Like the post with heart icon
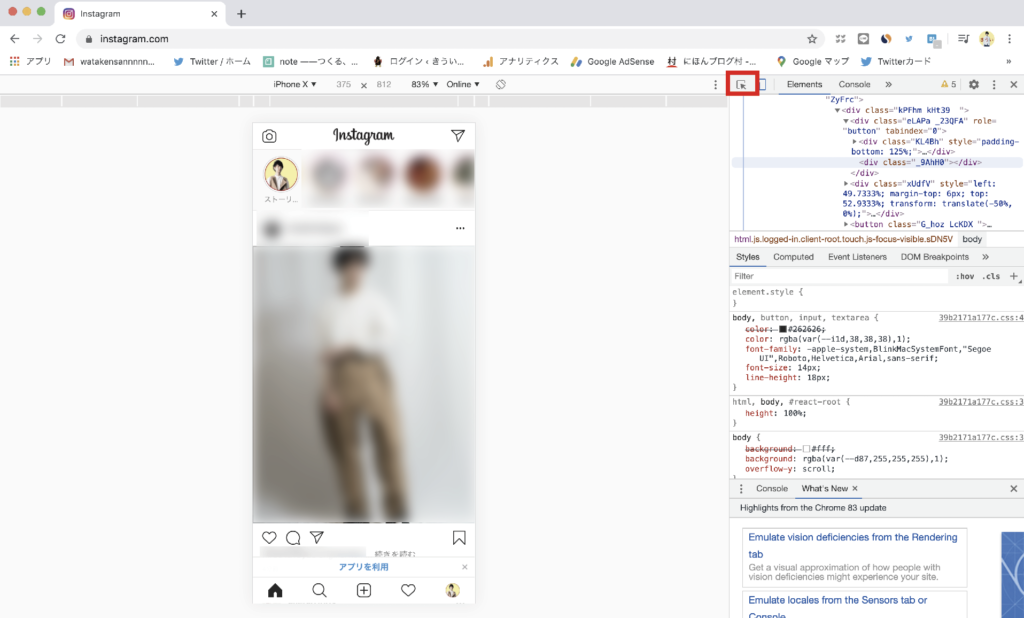 point(269,538)
